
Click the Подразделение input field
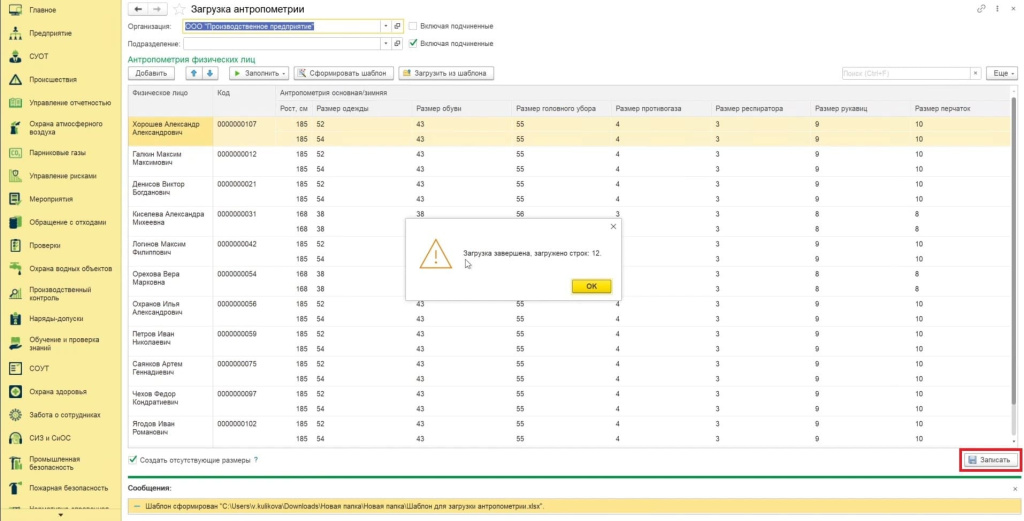[x=281, y=44]
